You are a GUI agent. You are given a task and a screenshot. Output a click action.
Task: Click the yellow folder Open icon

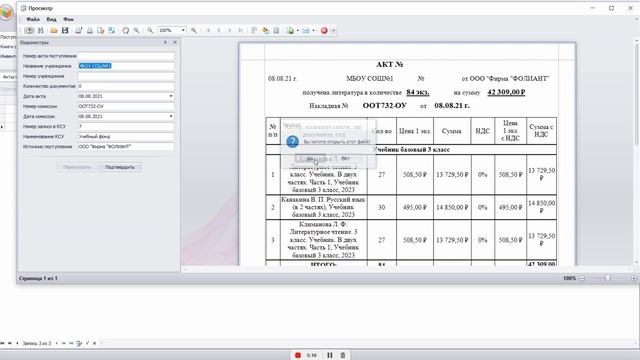pyautogui.click(x=54, y=30)
